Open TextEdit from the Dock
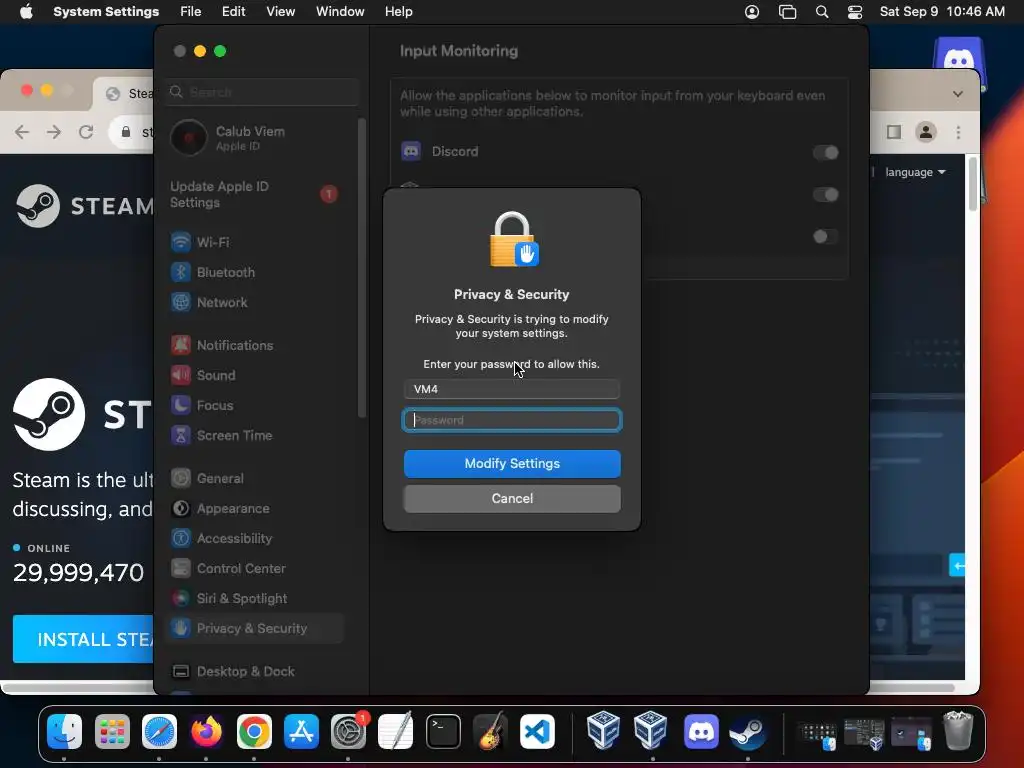1024x768 pixels. [396, 731]
